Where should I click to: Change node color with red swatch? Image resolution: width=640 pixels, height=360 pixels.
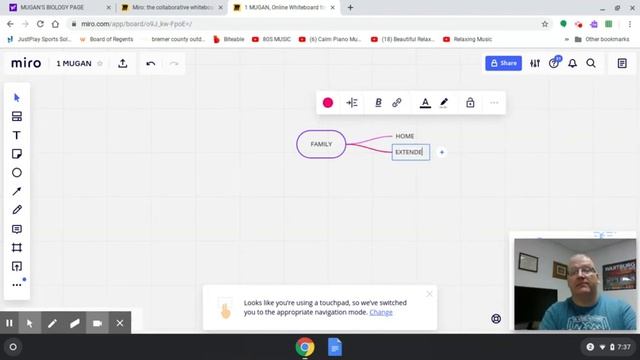[328, 103]
